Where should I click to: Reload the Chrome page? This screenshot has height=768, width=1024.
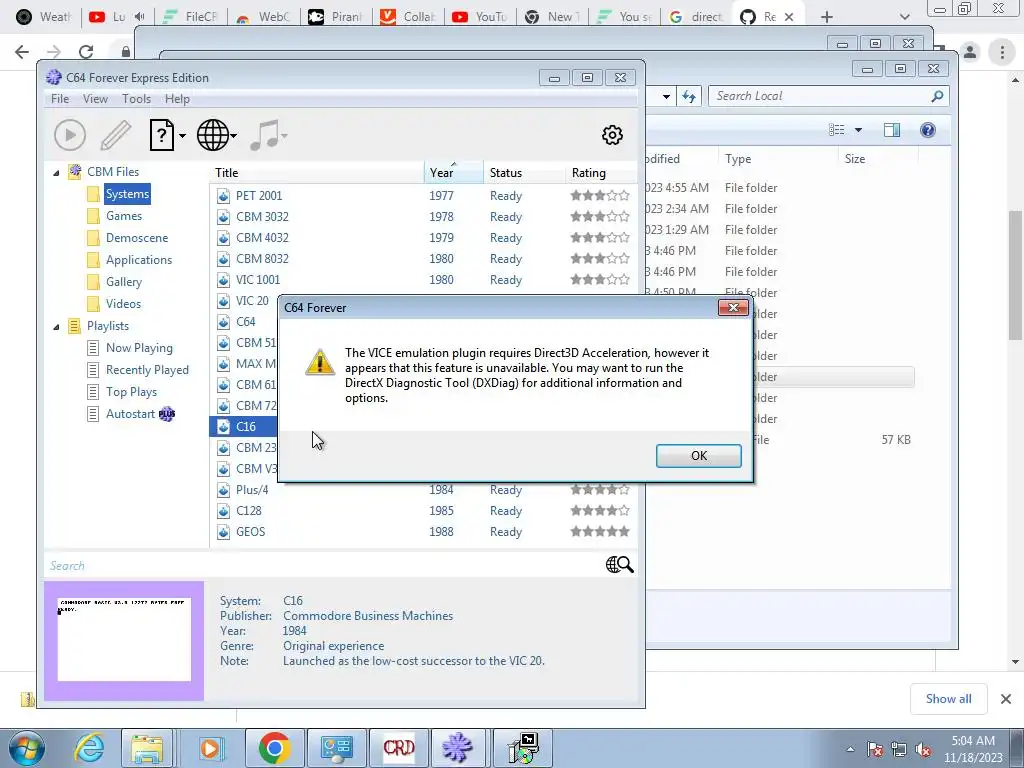tap(86, 52)
